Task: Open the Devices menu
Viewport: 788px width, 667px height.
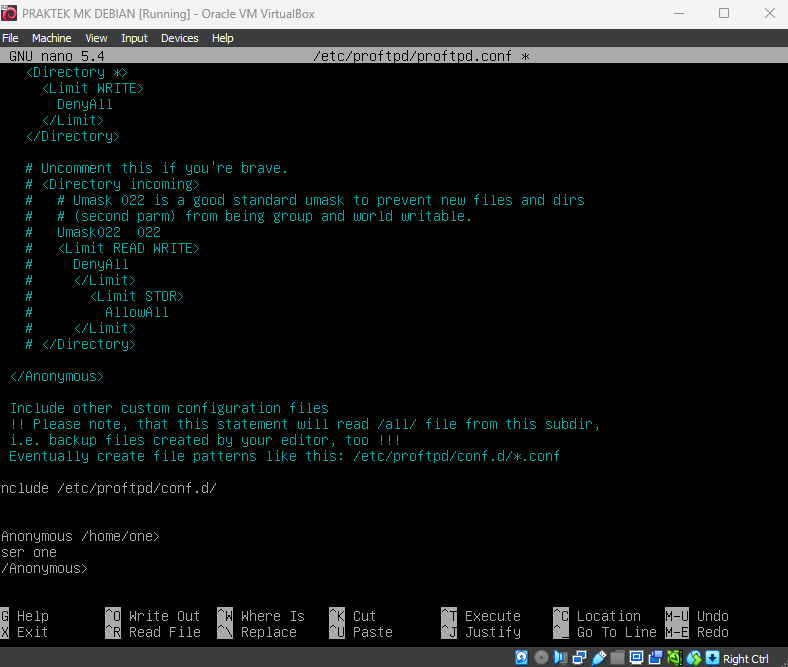Action: point(179,38)
